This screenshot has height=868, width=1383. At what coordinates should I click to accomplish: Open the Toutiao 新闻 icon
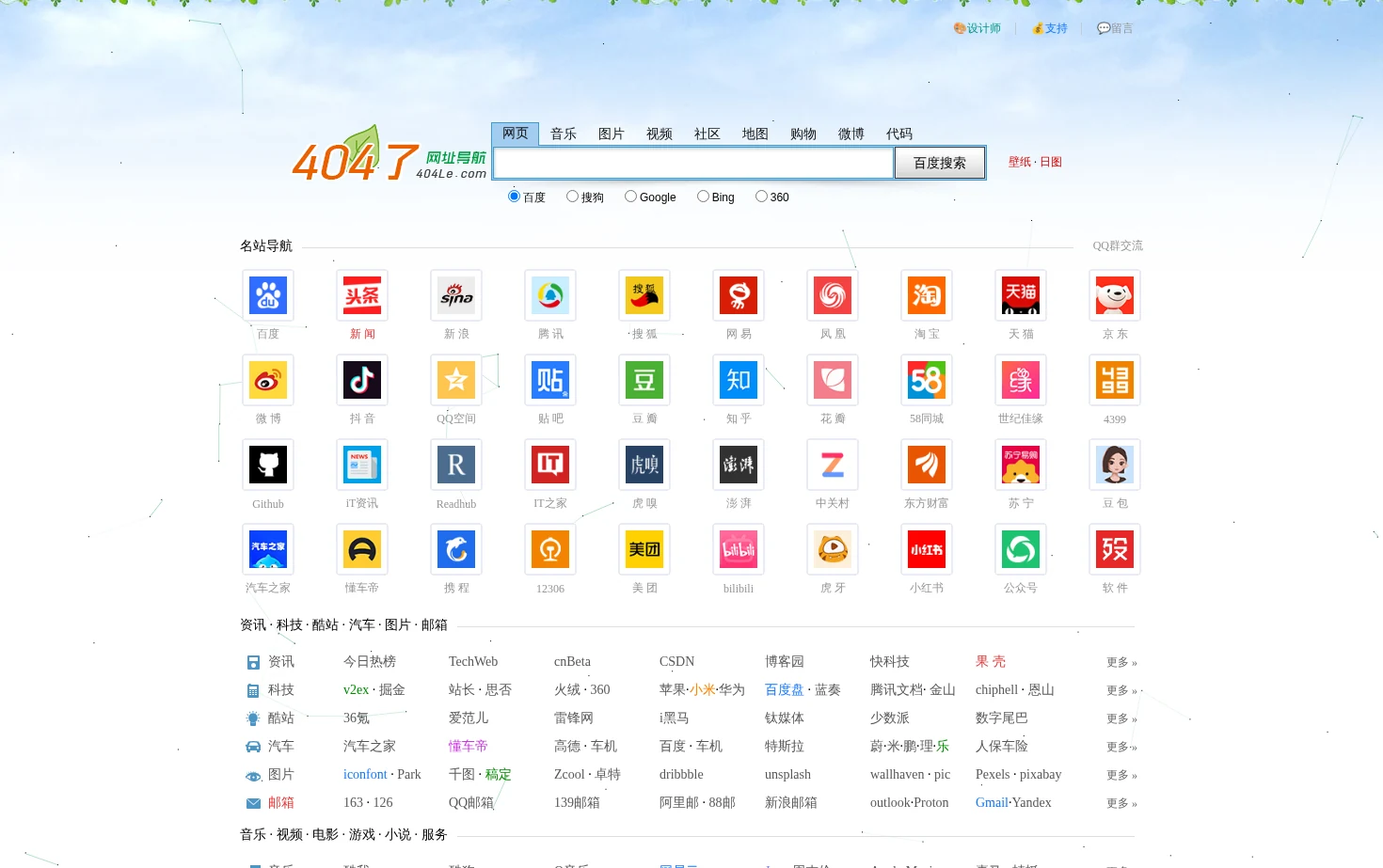coord(362,295)
